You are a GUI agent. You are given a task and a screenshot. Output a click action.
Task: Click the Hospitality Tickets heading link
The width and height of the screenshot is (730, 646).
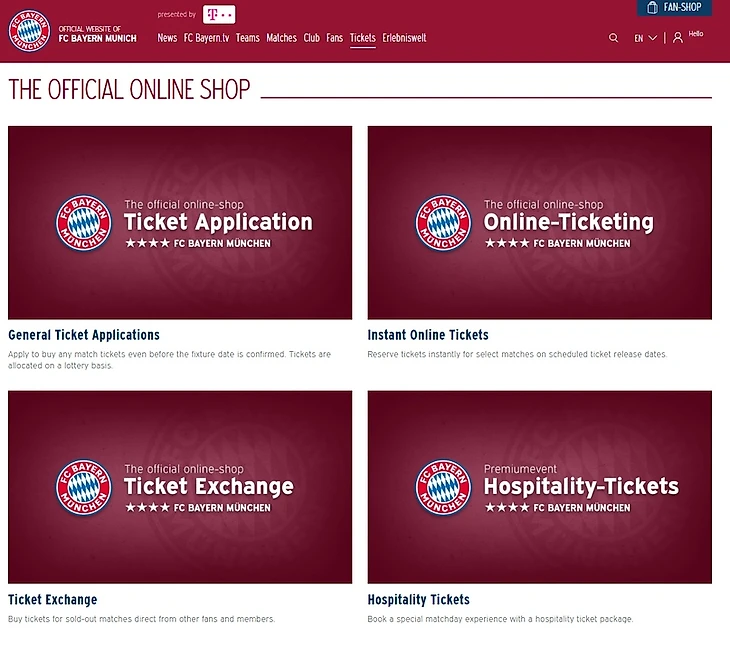pos(419,599)
